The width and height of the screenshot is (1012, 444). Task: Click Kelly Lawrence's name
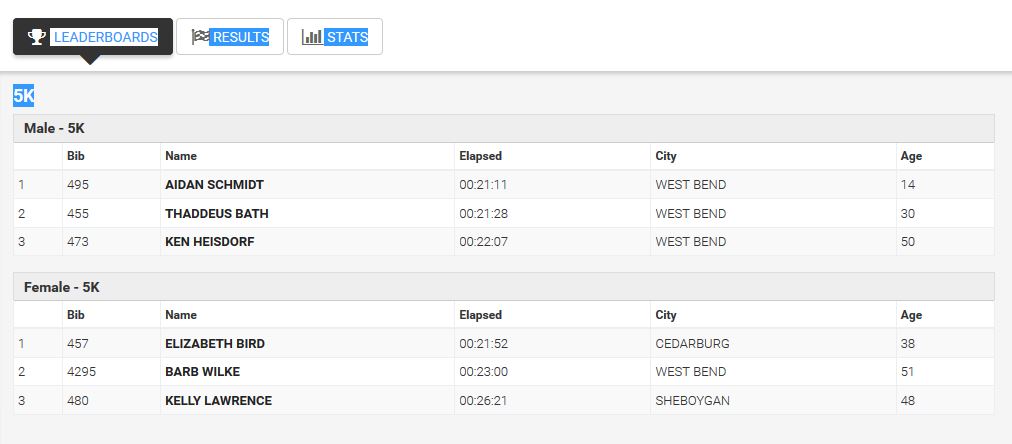[x=218, y=401]
